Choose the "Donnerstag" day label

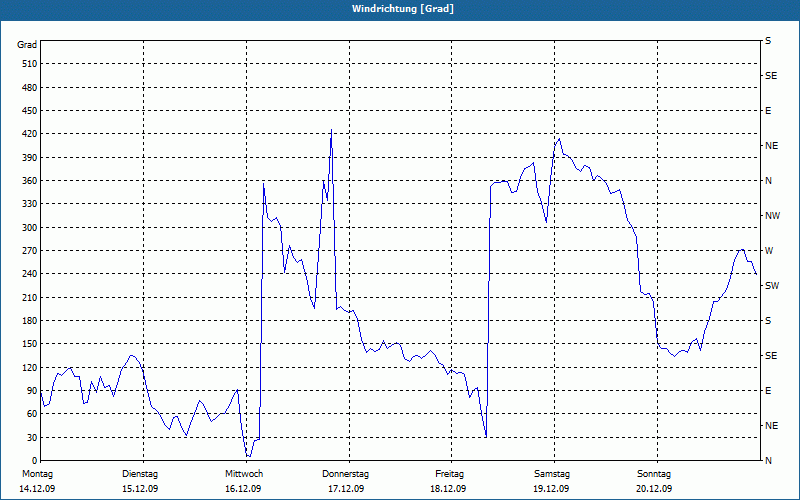point(345,474)
